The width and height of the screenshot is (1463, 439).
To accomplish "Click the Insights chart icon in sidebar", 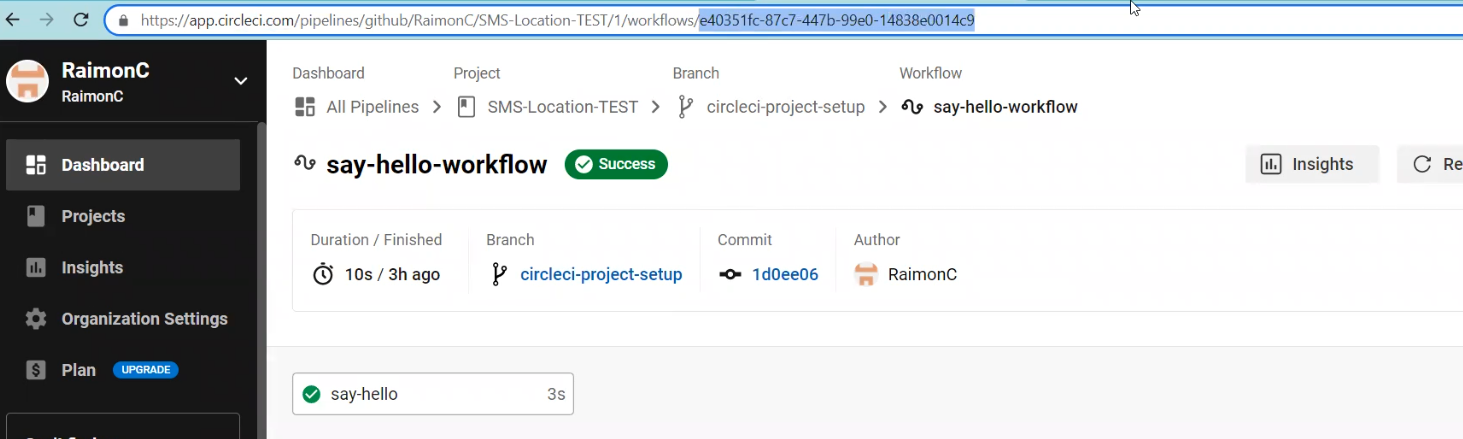I will 36,267.
